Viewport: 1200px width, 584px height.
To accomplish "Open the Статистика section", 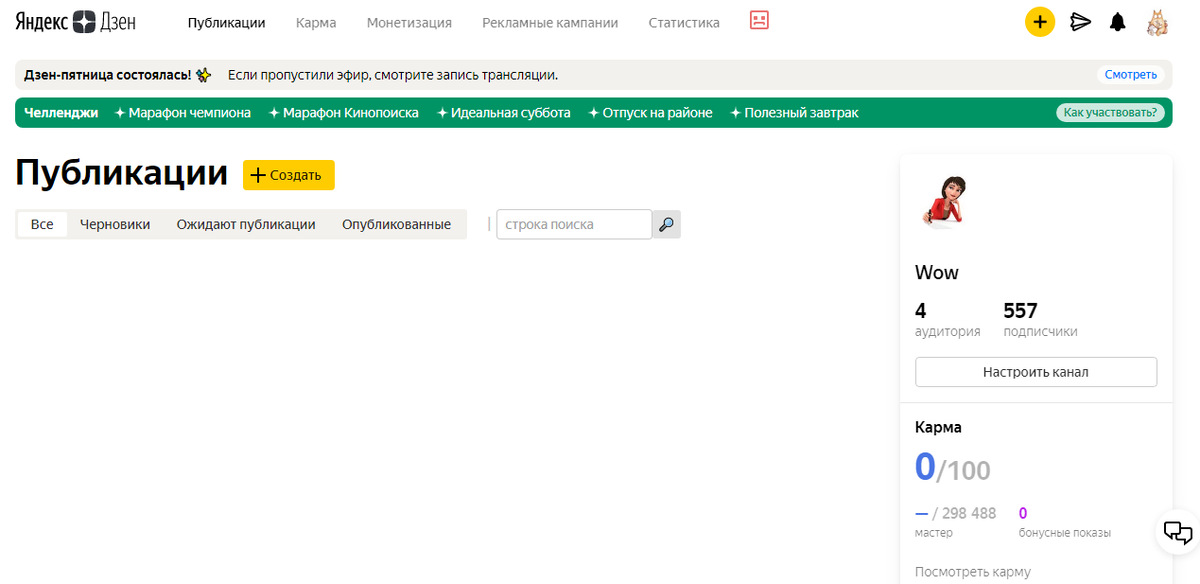I will tap(684, 22).
